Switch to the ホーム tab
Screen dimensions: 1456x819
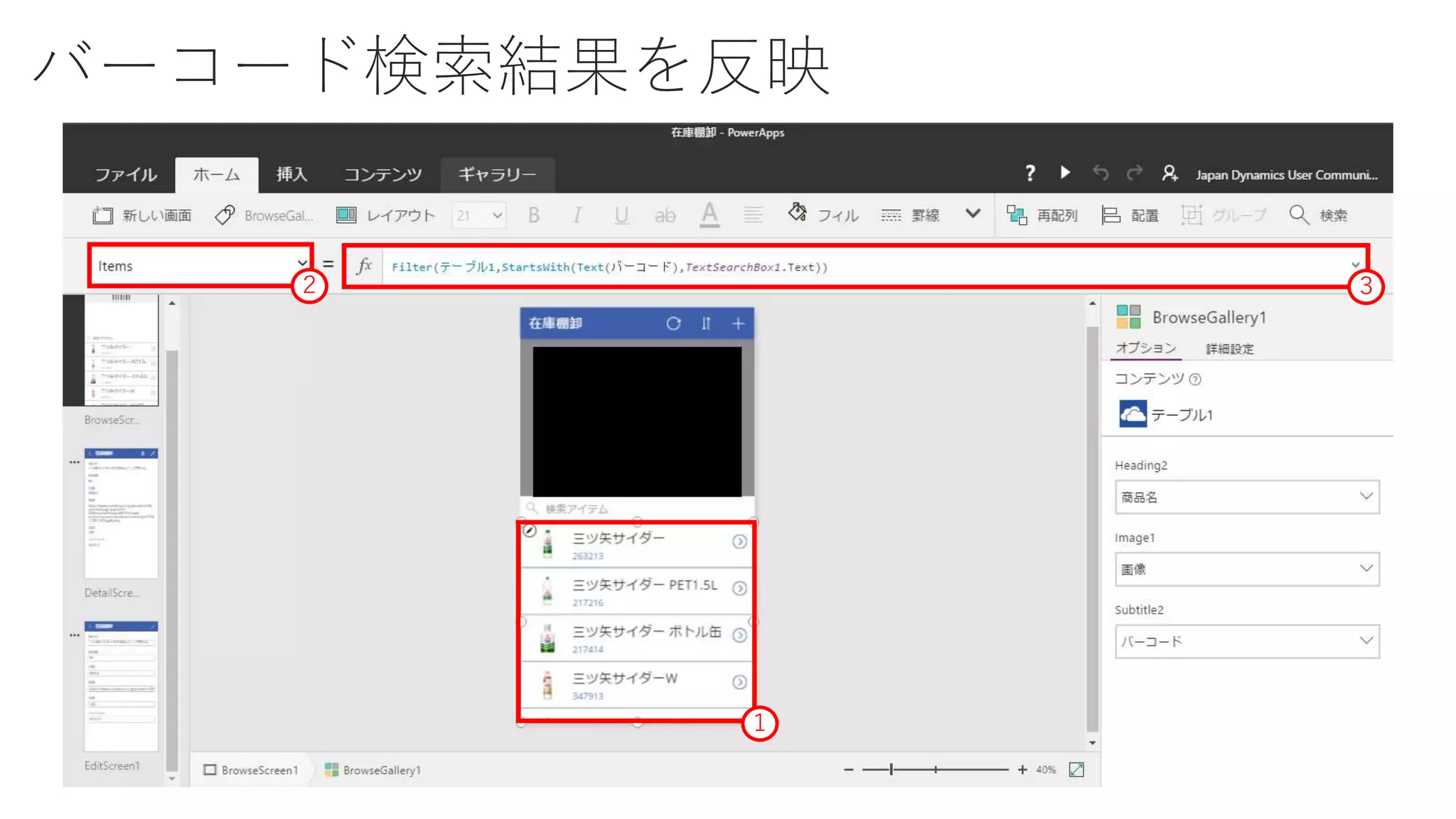[x=216, y=174]
